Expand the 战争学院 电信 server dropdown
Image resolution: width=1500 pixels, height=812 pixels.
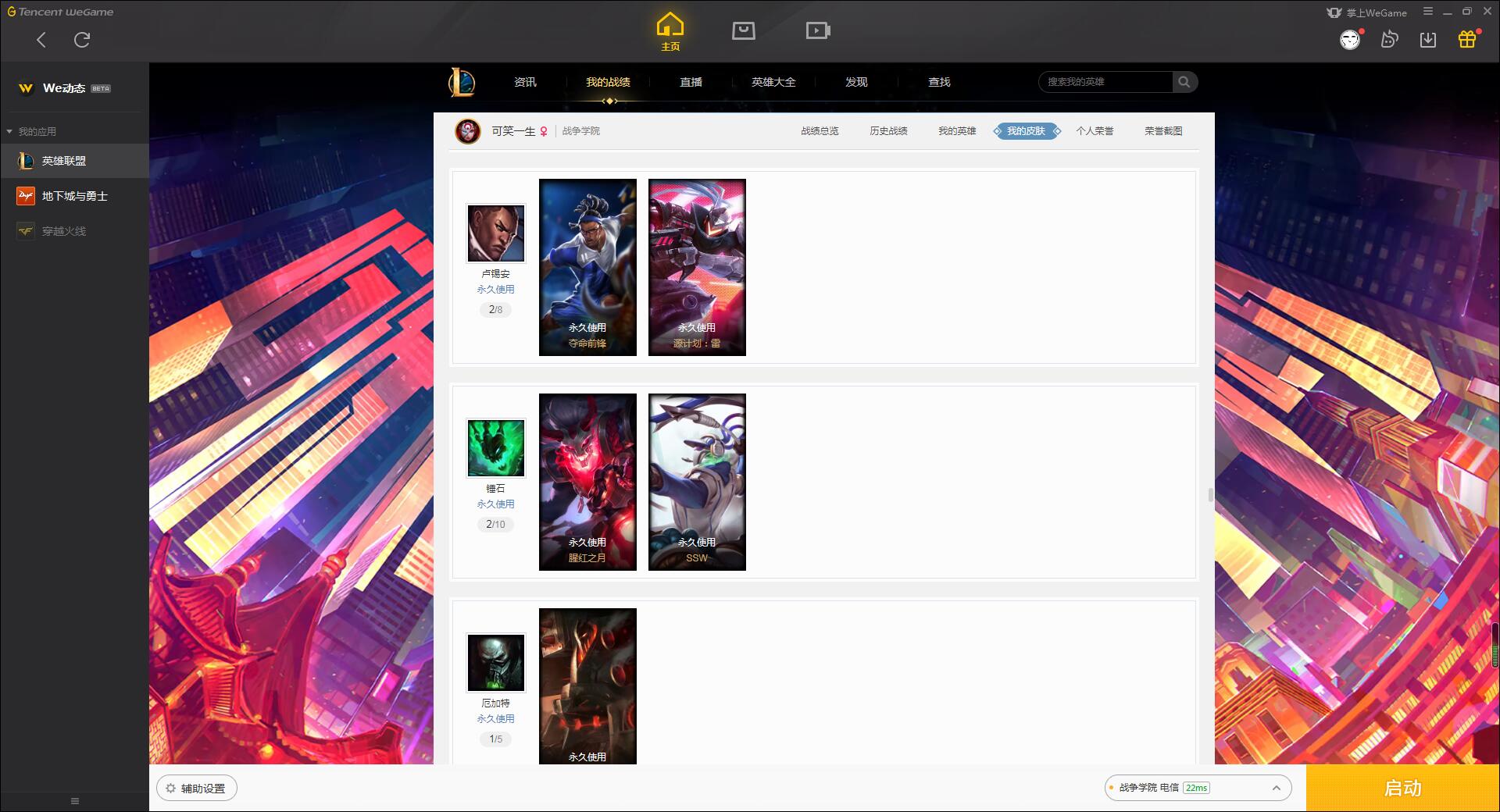pos(1198,788)
